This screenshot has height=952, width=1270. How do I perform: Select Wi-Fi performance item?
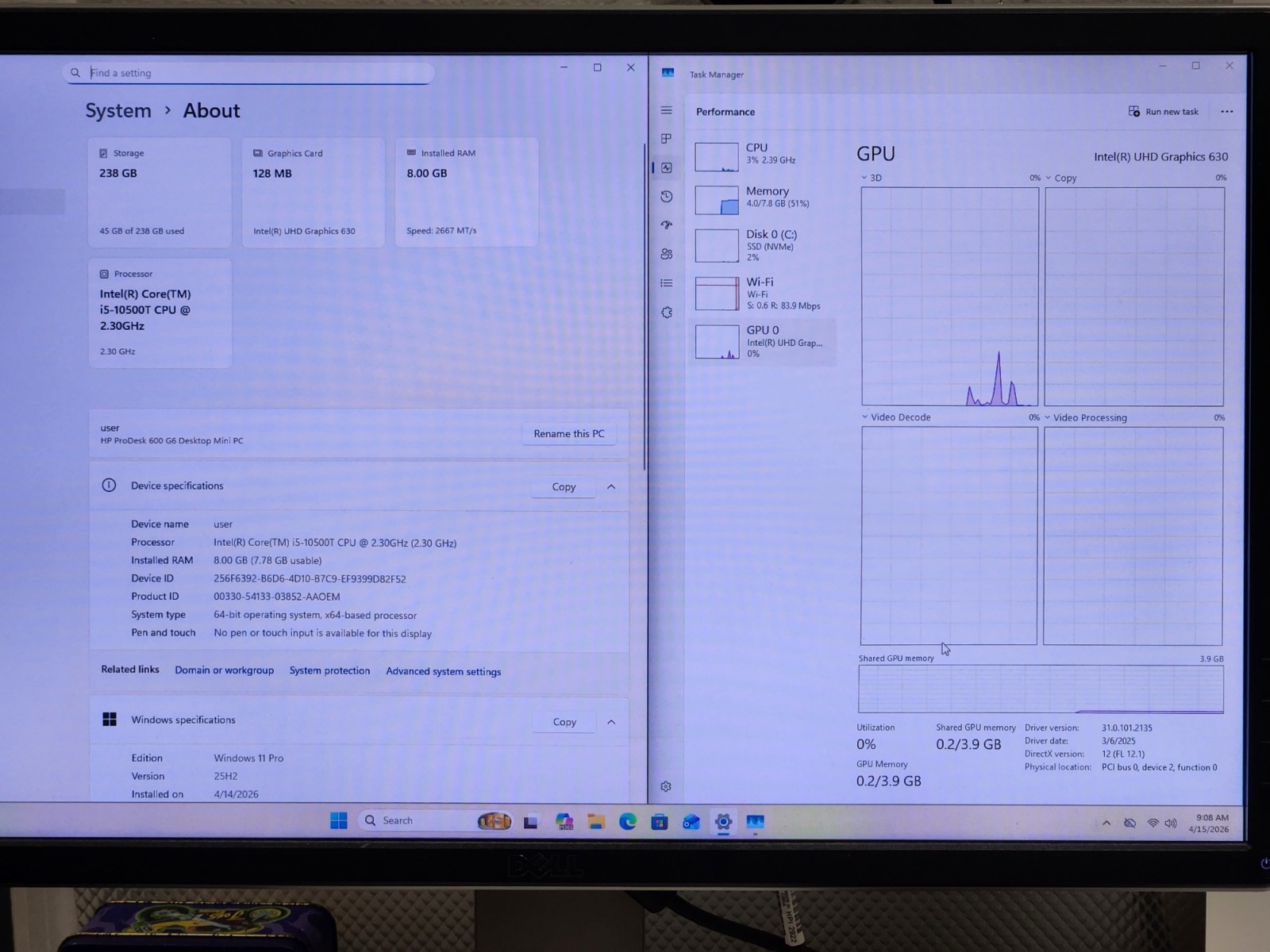point(764,293)
